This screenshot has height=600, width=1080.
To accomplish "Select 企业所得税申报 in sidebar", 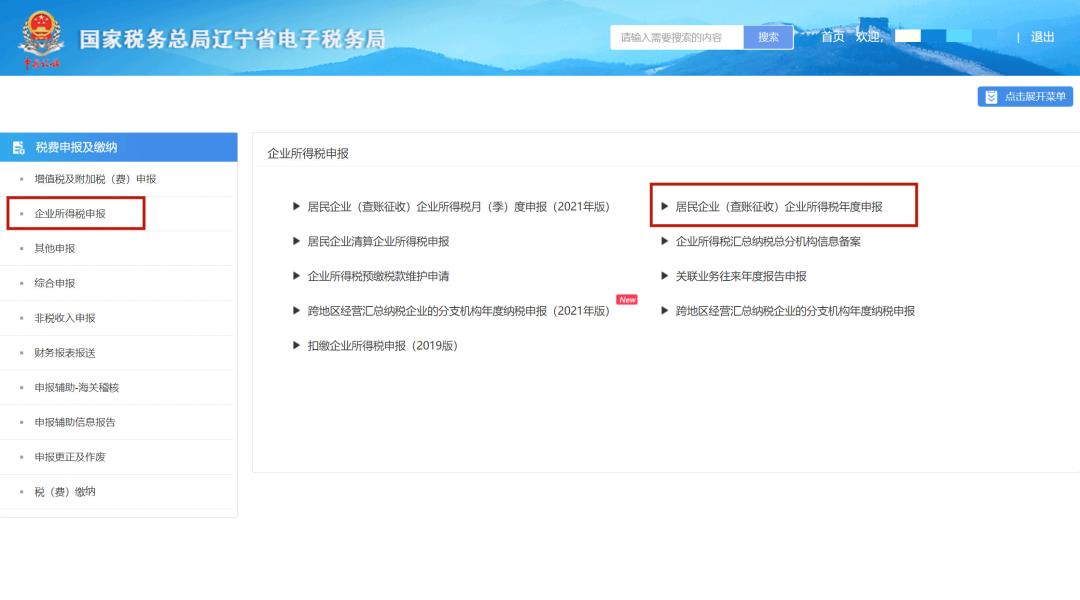I will [x=70, y=214].
